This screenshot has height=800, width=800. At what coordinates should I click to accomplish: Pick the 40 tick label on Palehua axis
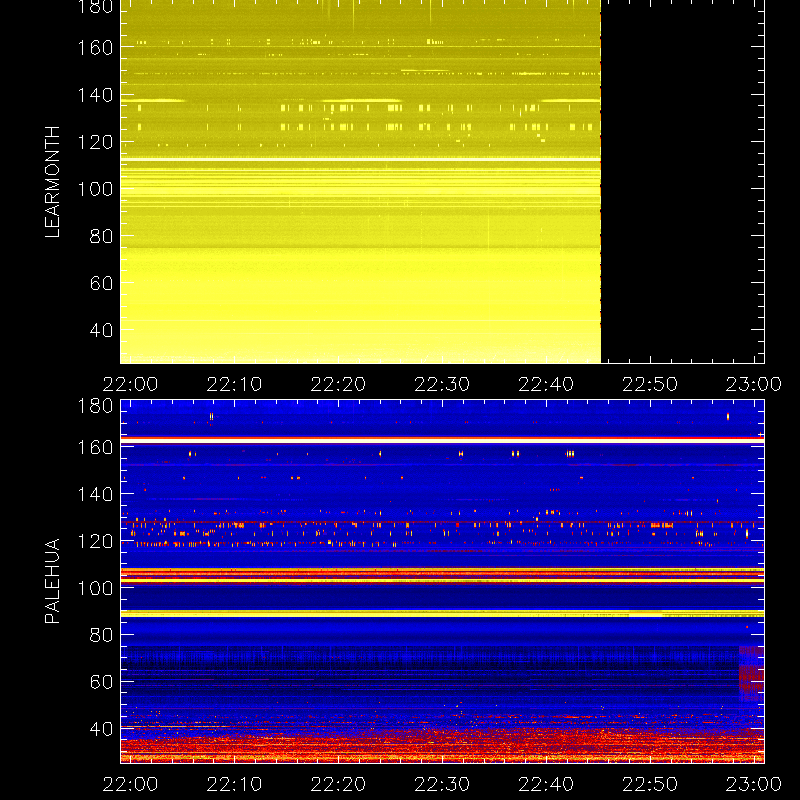(101, 729)
